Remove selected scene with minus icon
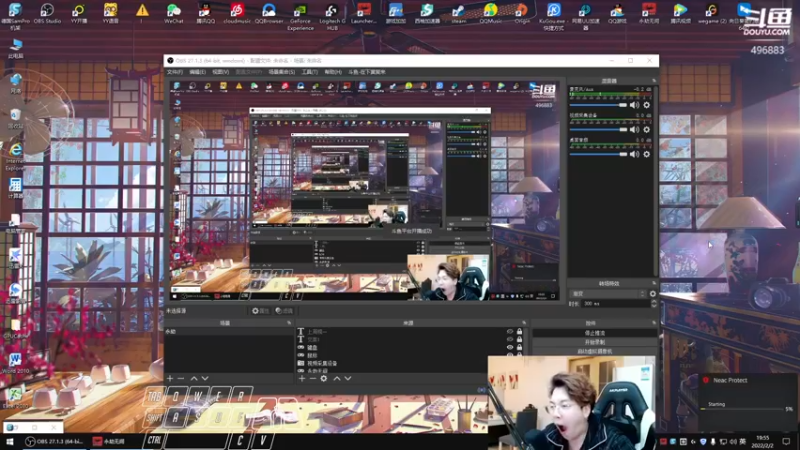Screen dimensions: 800x450 [x=181, y=379]
